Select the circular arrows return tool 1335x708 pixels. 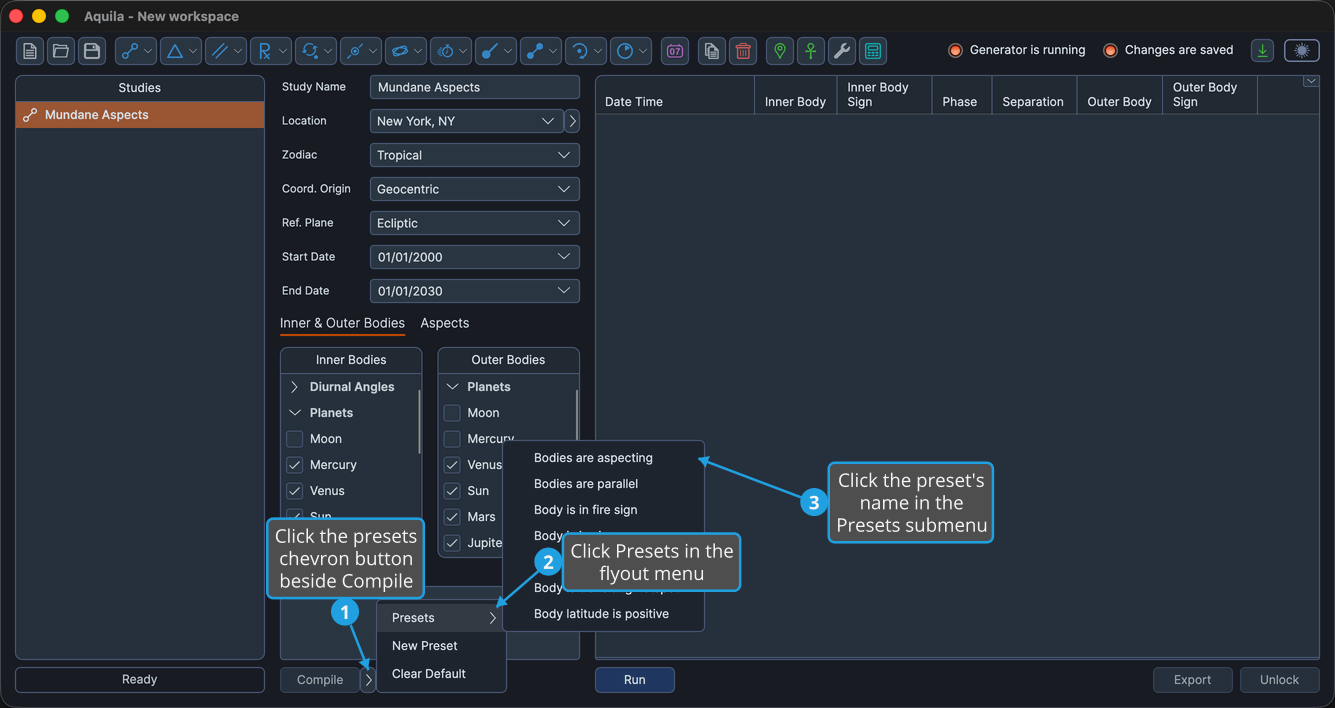pyautogui.click(x=316, y=51)
